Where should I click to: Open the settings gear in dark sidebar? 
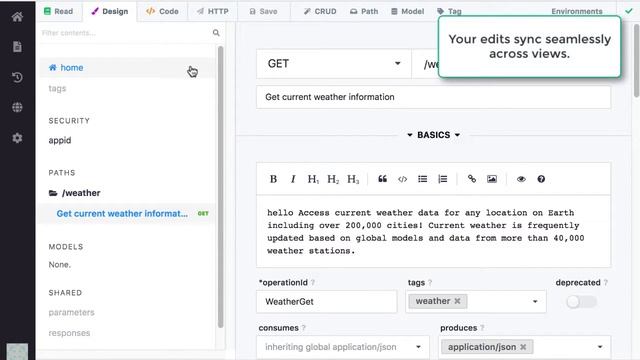[17, 138]
